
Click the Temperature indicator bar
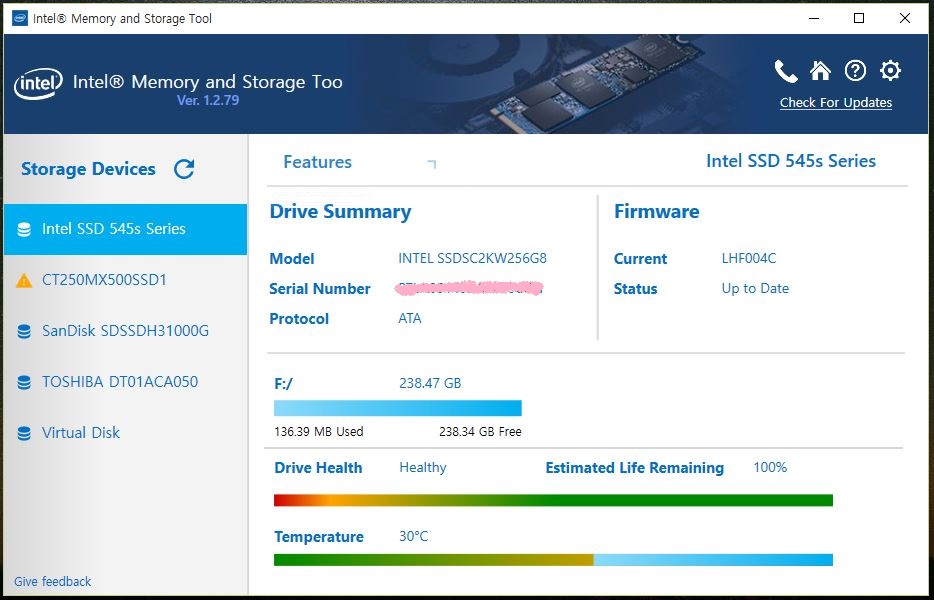[553, 559]
